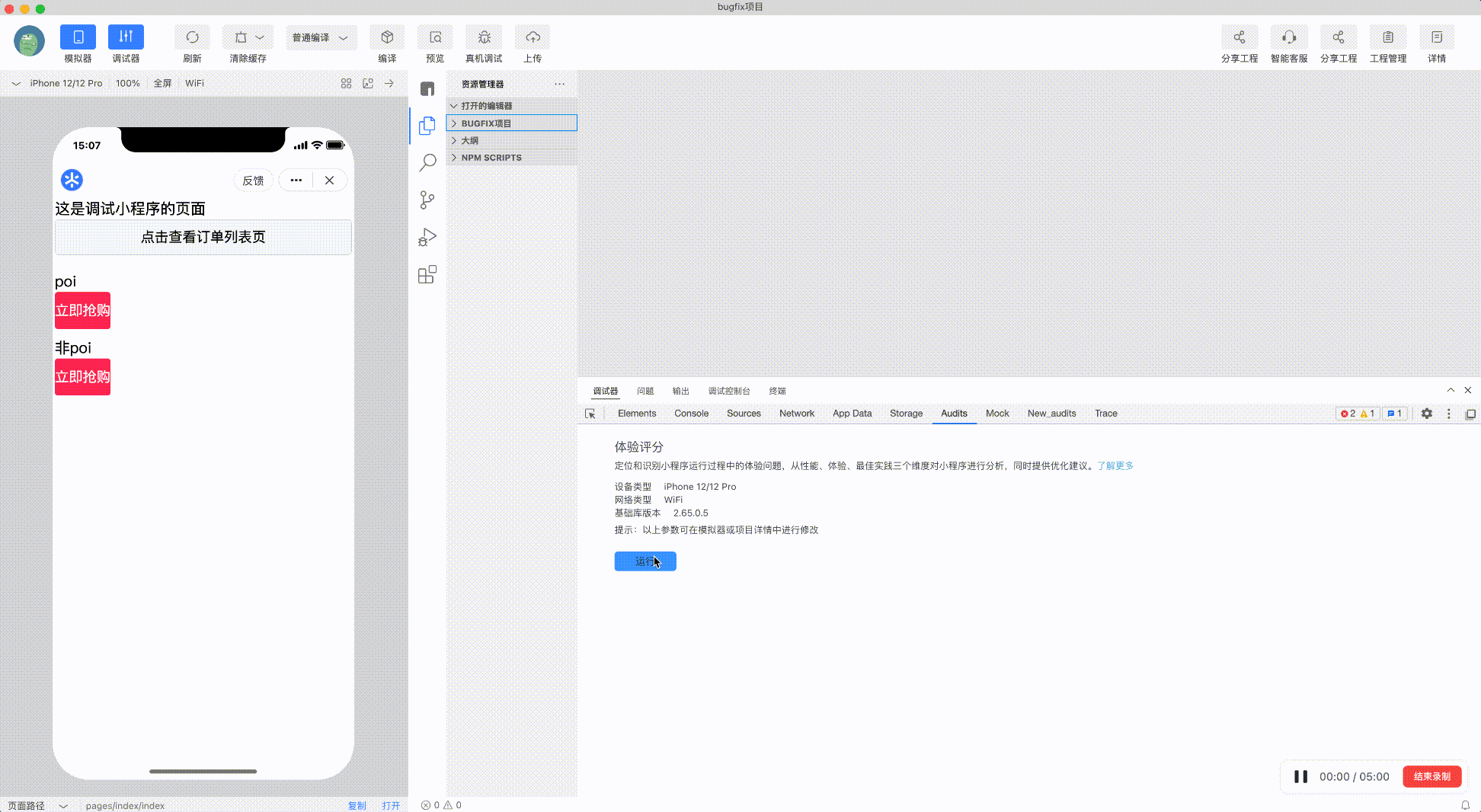Open the Elements devtools tab
Screen dimensions: 1481x812
coord(637,414)
